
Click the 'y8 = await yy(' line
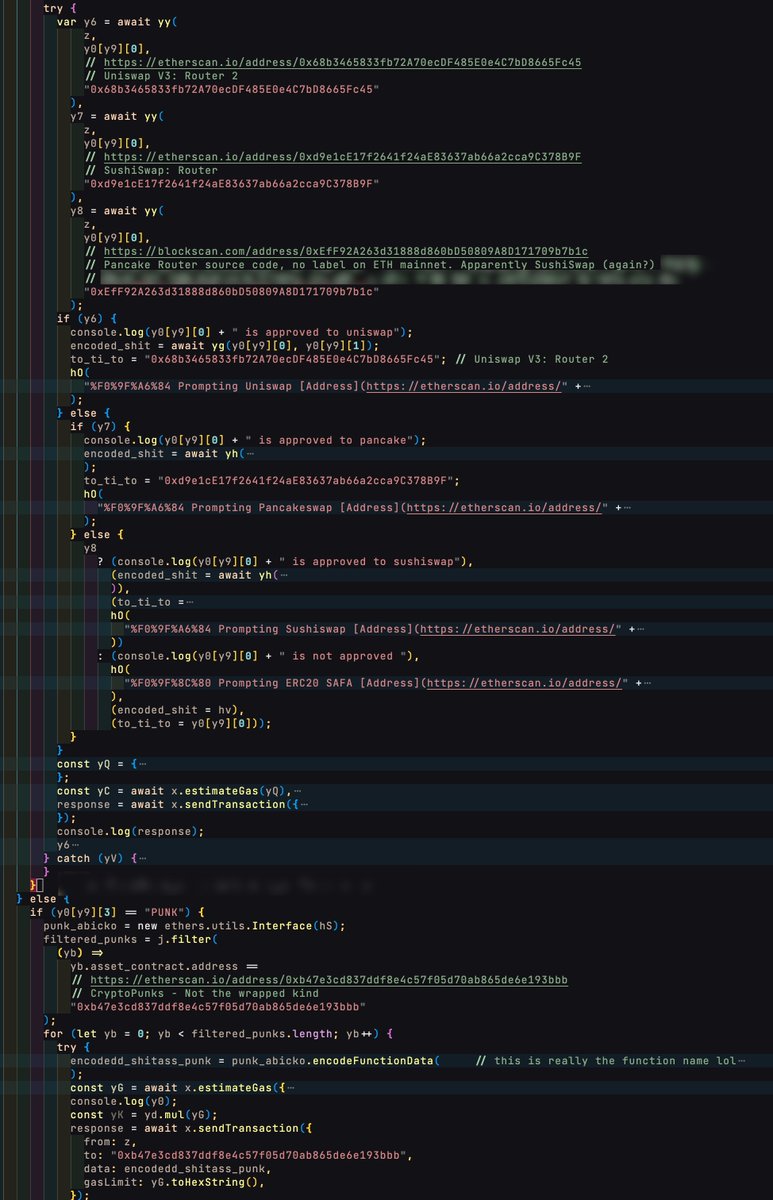[116, 211]
